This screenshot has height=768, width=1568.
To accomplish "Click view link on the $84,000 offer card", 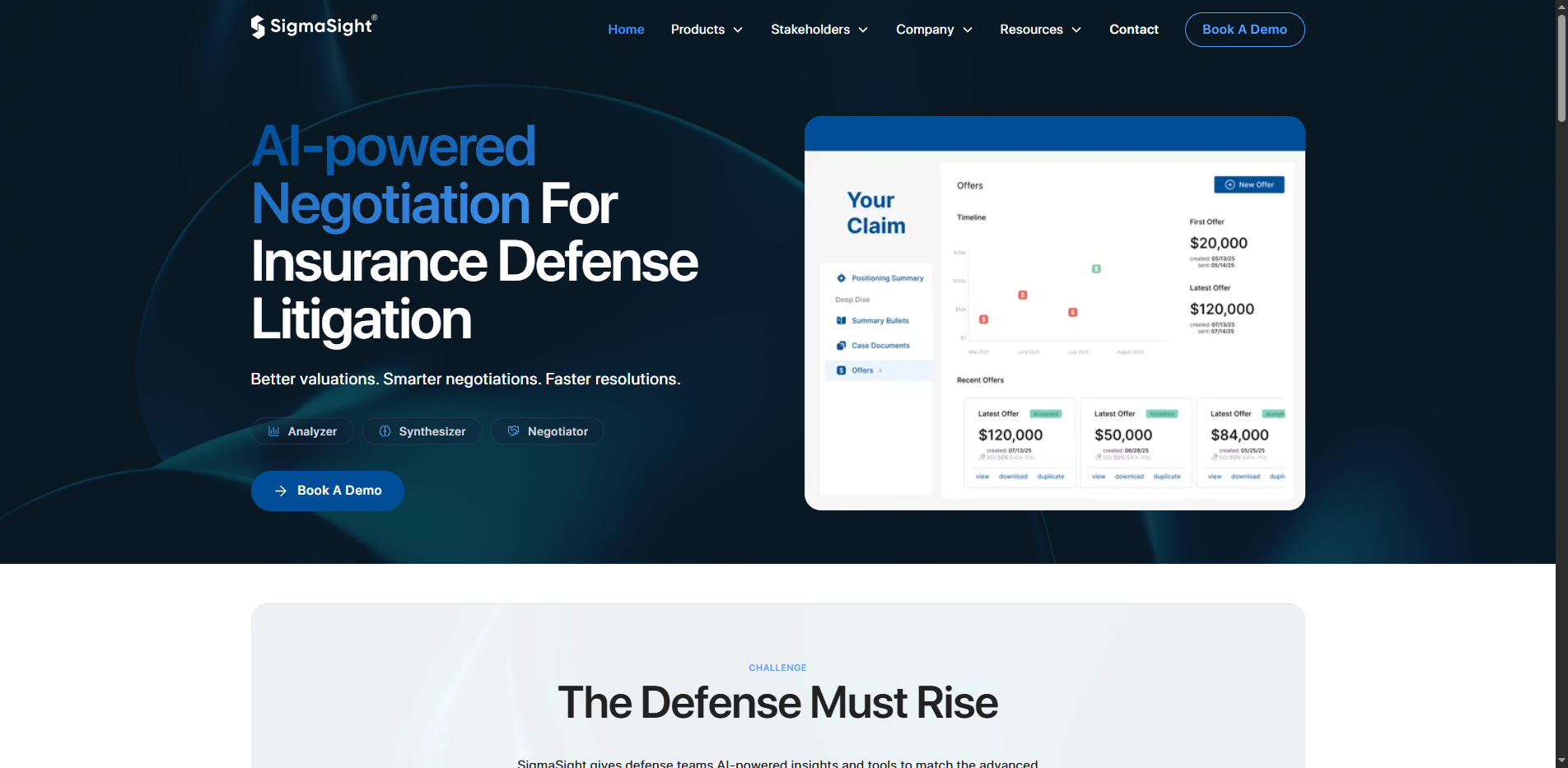I will coord(1215,477).
